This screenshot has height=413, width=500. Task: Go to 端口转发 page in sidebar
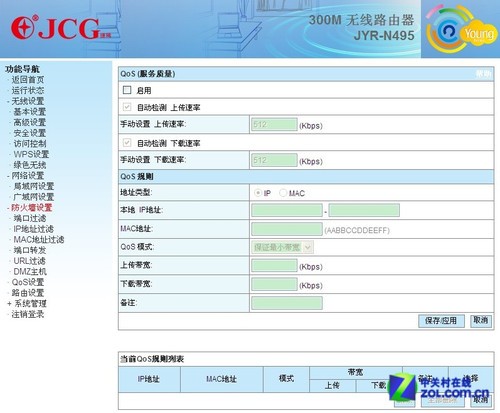coord(30,250)
